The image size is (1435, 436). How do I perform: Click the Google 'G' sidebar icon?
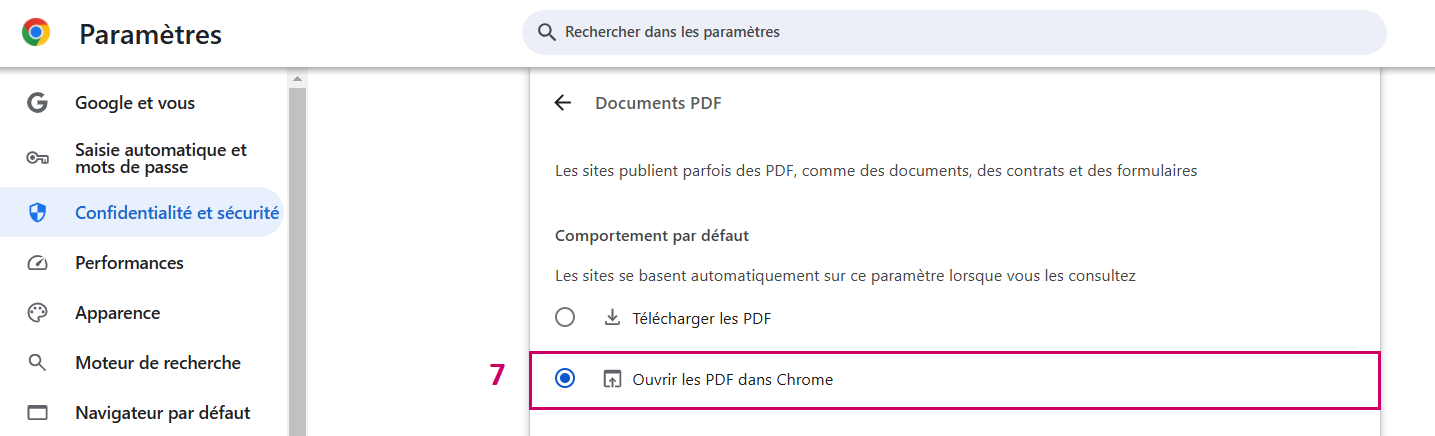(x=37, y=103)
